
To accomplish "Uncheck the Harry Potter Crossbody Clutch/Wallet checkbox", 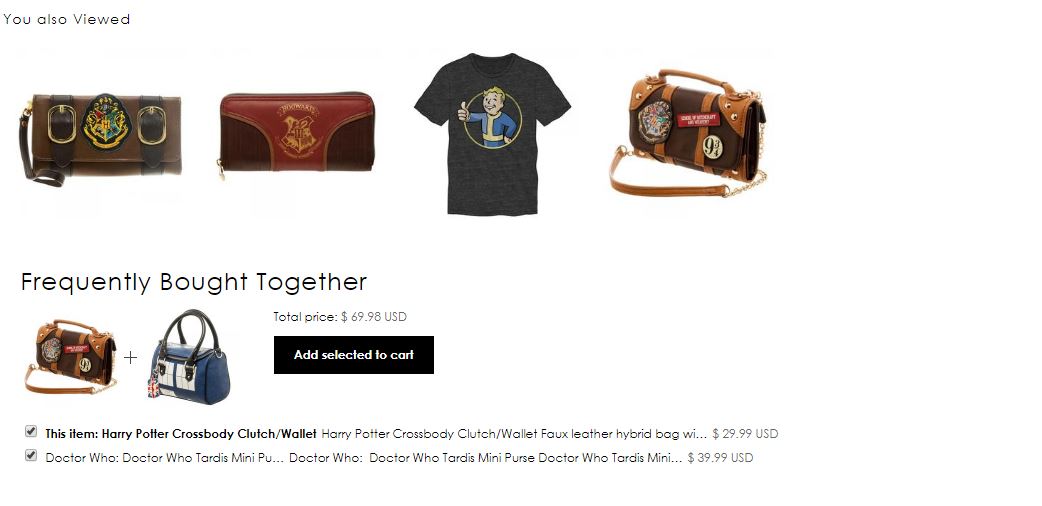I will pyautogui.click(x=31, y=432).
